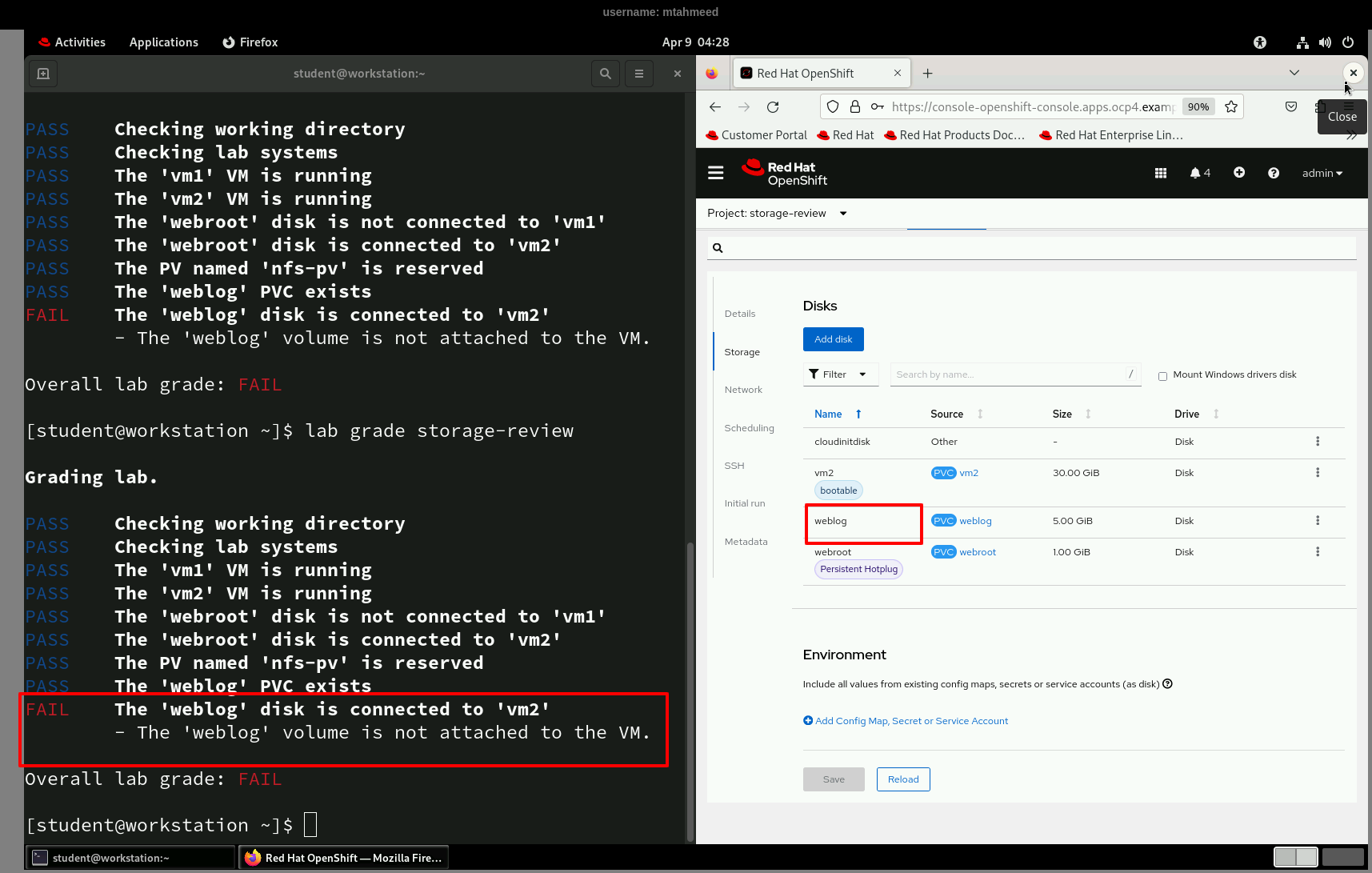This screenshot has width=1372, height=873.
Task: List all tabs with Firefox chevron
Action: click(1294, 74)
